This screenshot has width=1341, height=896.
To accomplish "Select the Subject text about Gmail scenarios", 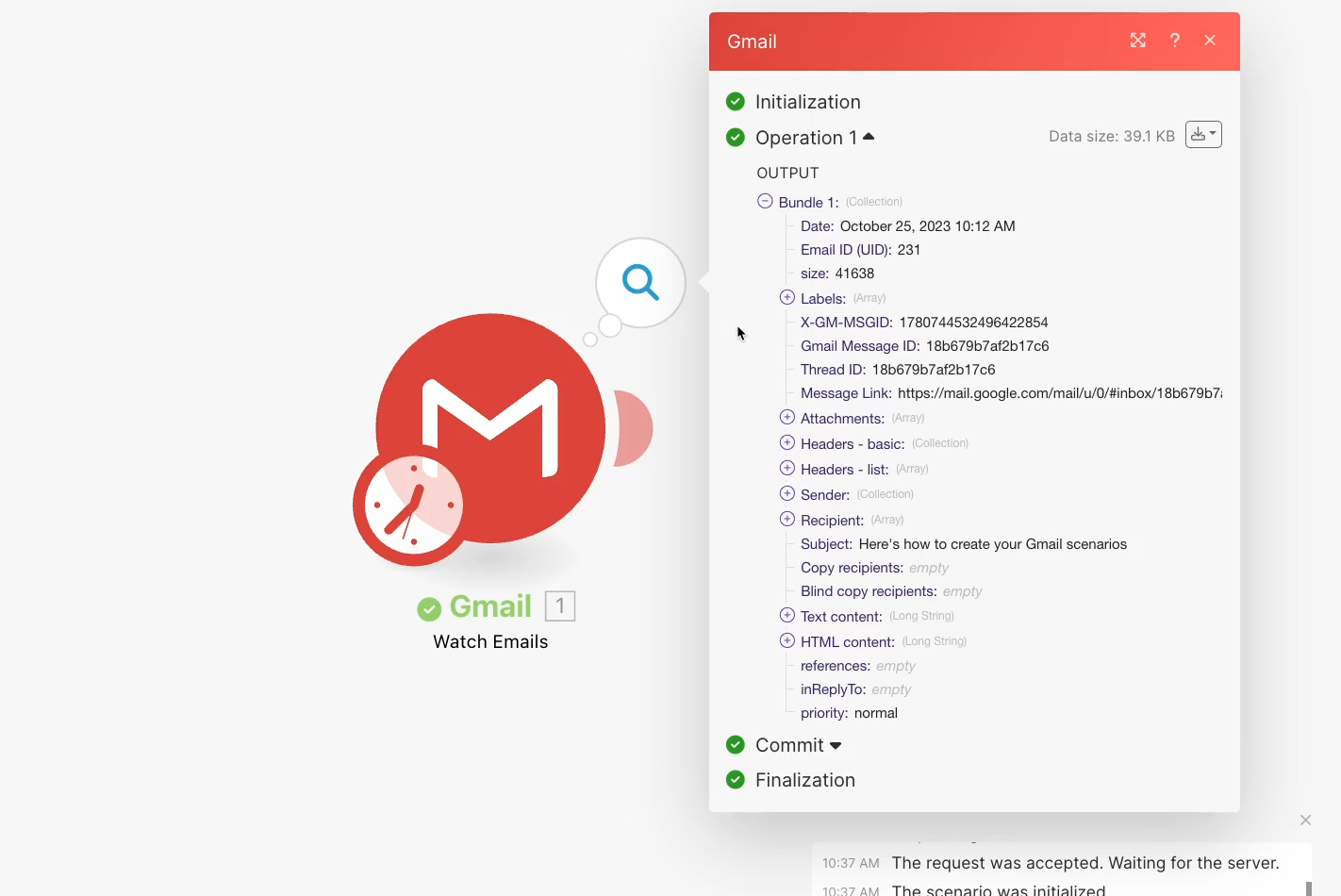I will (x=993, y=544).
